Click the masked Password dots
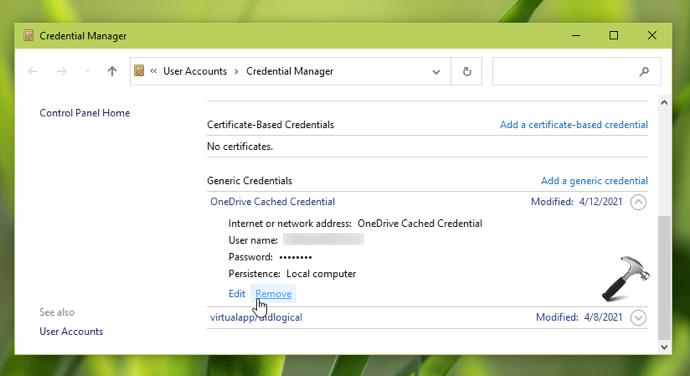 [296, 257]
